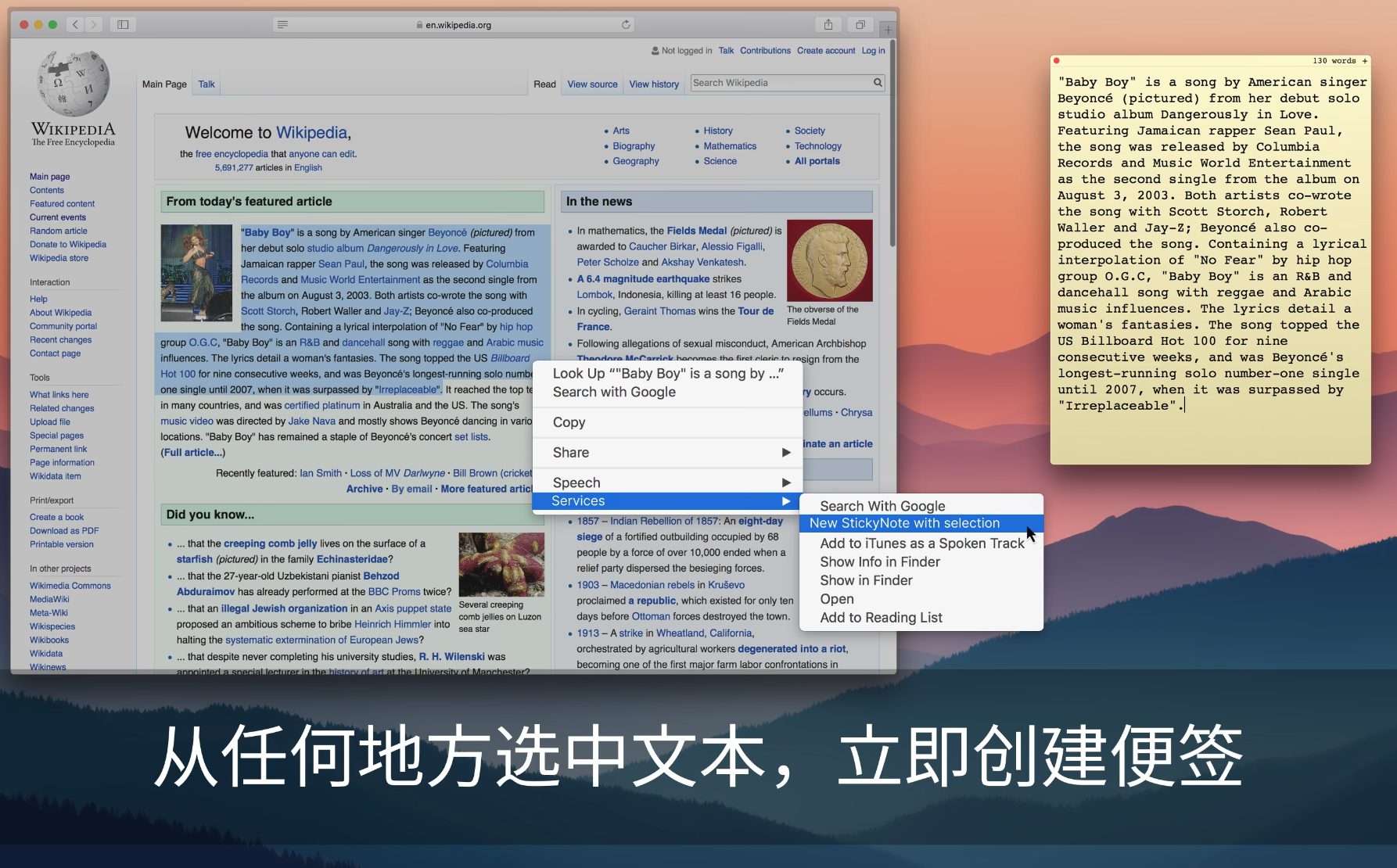Close the sticky note with red dot
The width and height of the screenshot is (1397, 868).
[x=1057, y=61]
